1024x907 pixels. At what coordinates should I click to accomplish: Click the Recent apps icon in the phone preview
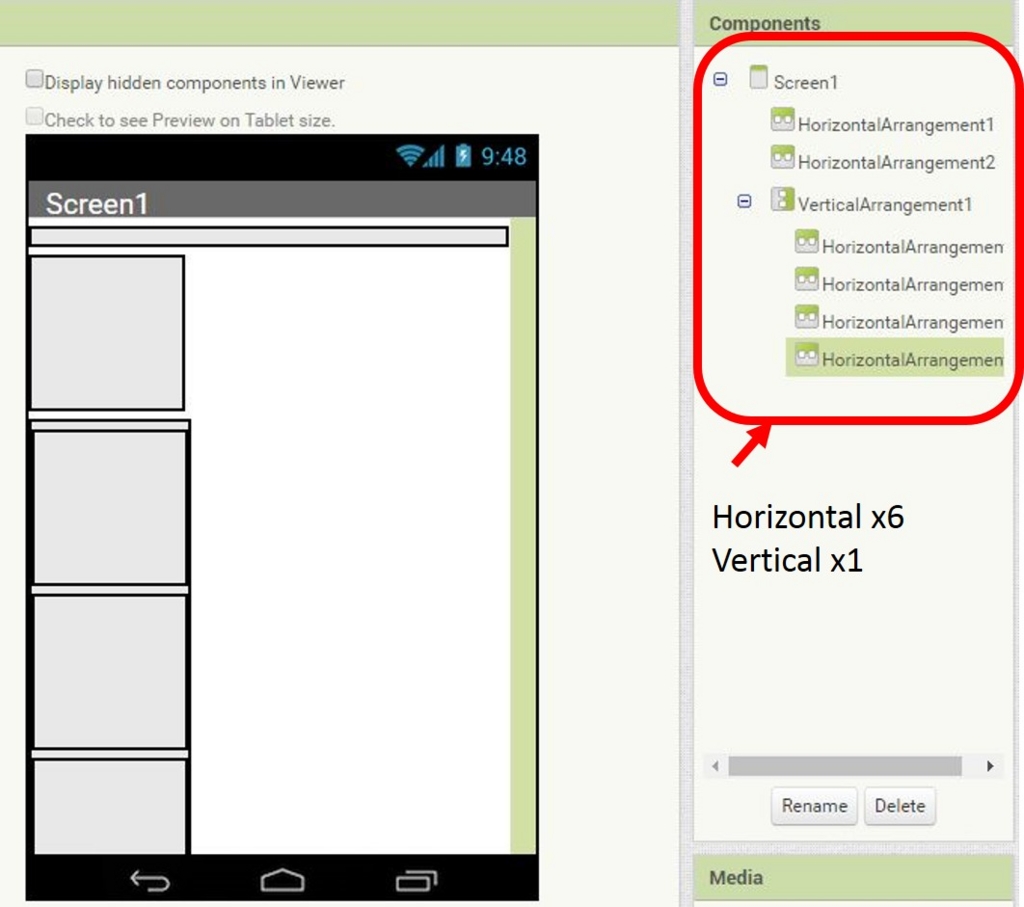[416, 880]
